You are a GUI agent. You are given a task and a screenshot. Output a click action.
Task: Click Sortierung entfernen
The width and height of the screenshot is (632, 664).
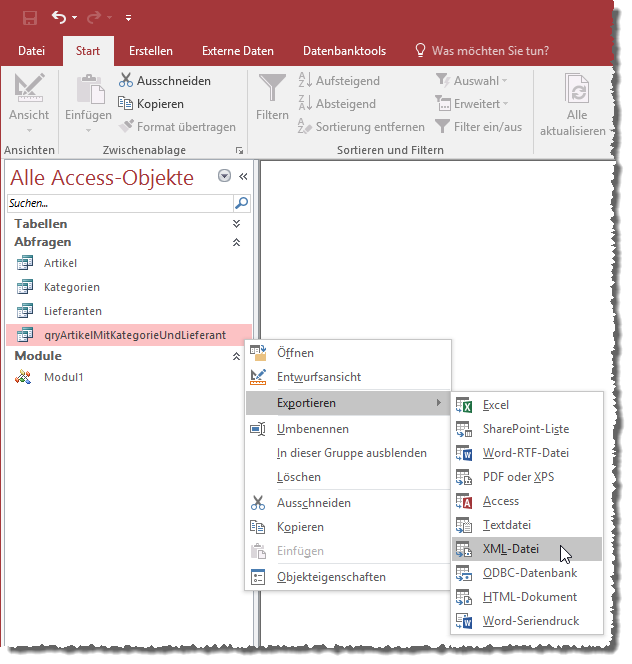point(361,127)
